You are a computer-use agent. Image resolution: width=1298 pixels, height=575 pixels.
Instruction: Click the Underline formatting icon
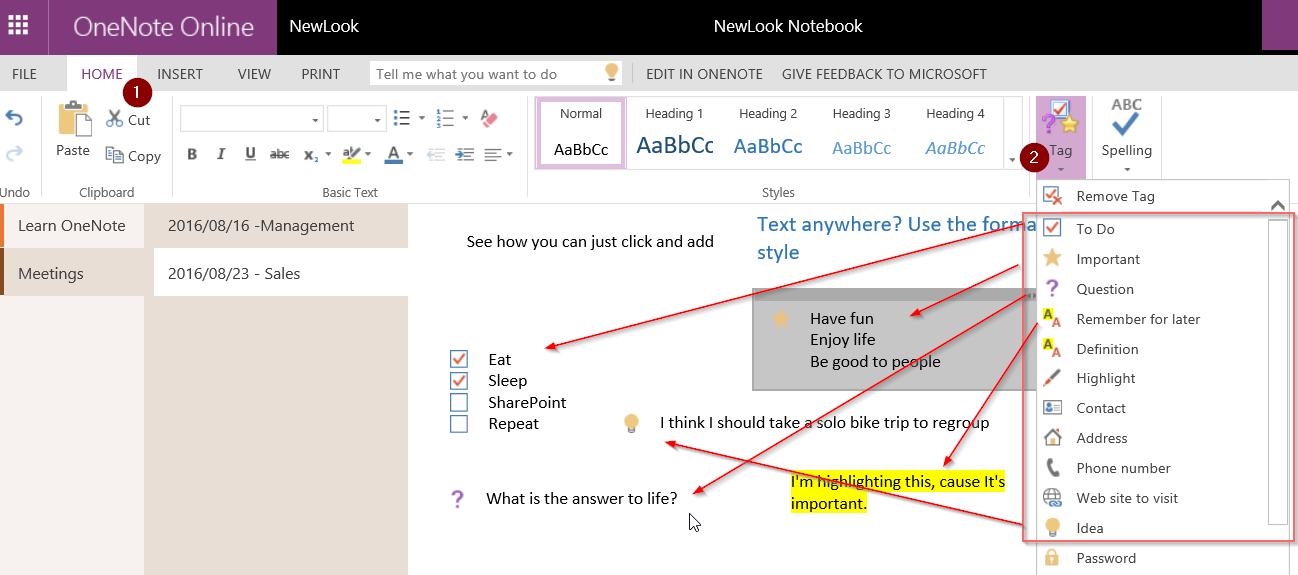pos(250,154)
